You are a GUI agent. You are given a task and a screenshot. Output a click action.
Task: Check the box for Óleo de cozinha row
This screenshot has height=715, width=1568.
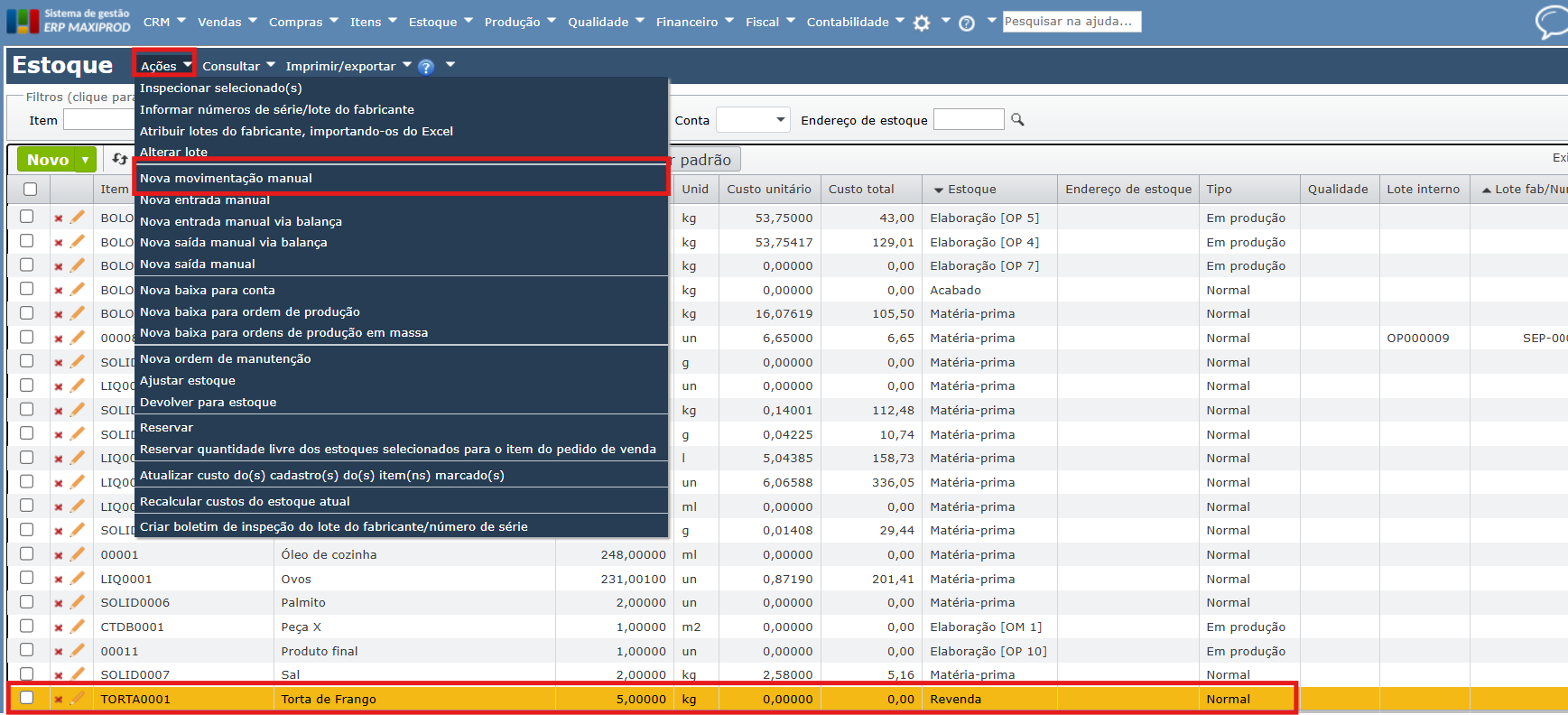pos(27,554)
